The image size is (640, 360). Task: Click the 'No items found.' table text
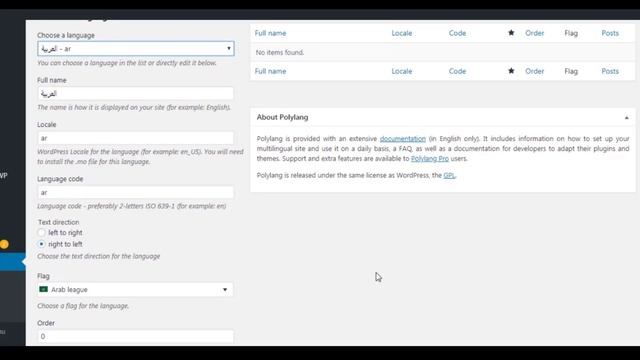[280, 52]
